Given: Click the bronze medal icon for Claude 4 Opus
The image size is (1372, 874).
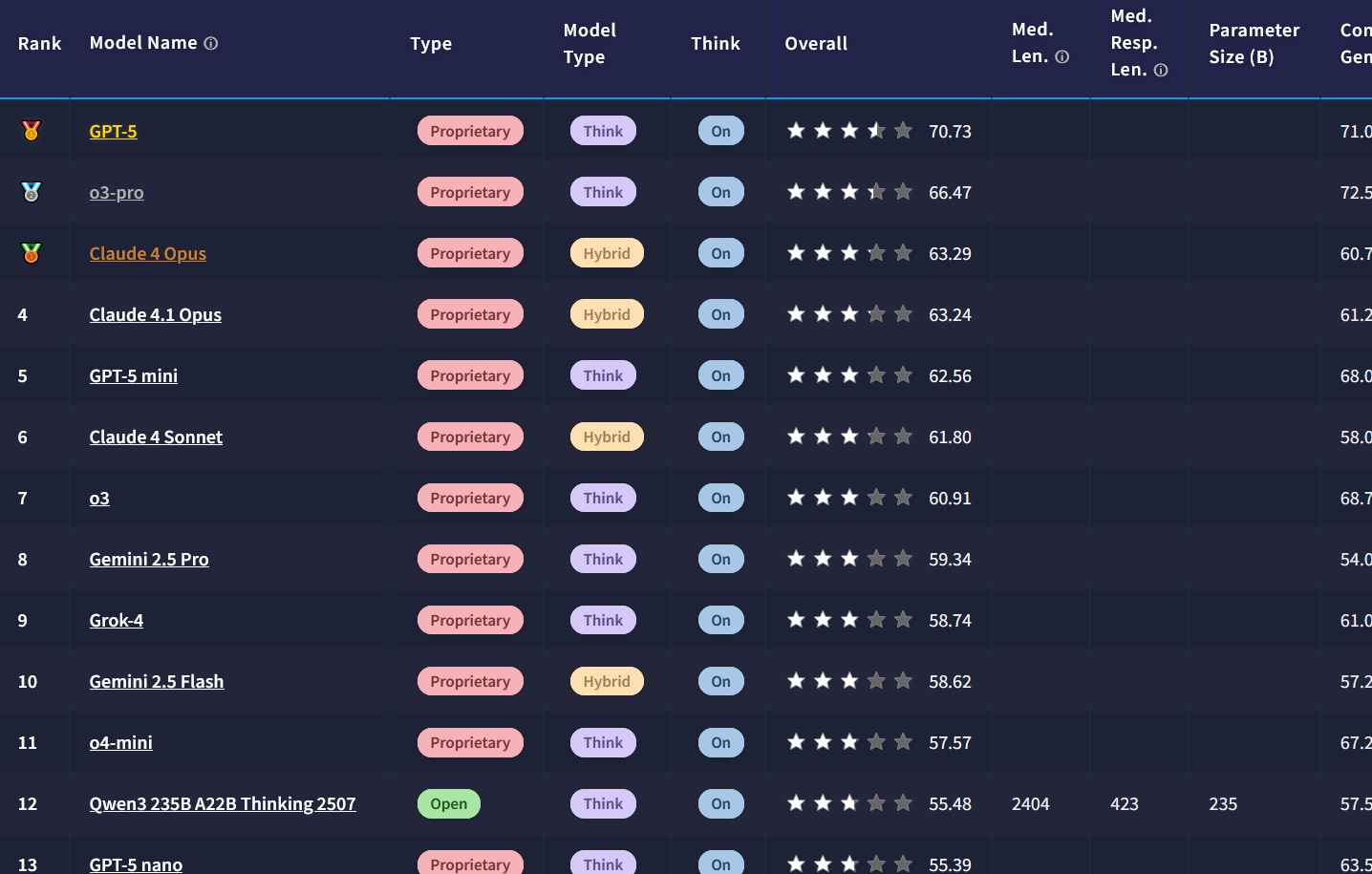Looking at the screenshot, I should tap(32, 253).
